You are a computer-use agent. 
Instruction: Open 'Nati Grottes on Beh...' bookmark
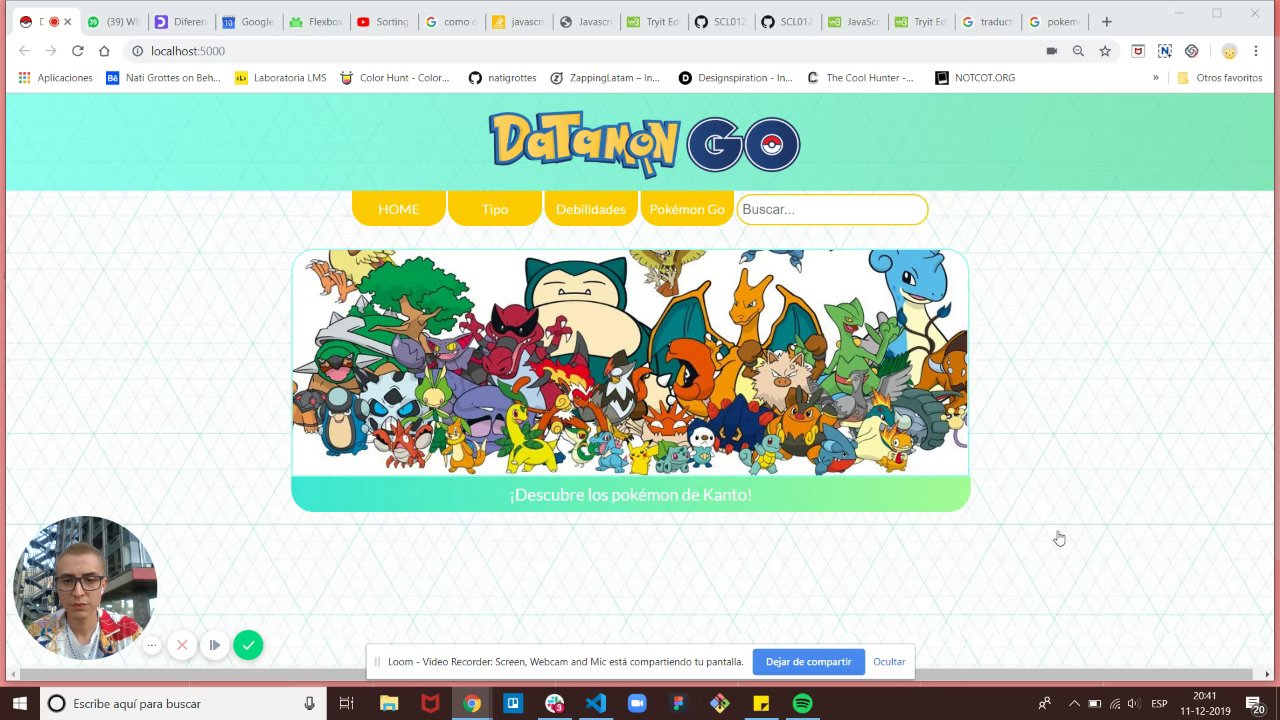coord(162,77)
